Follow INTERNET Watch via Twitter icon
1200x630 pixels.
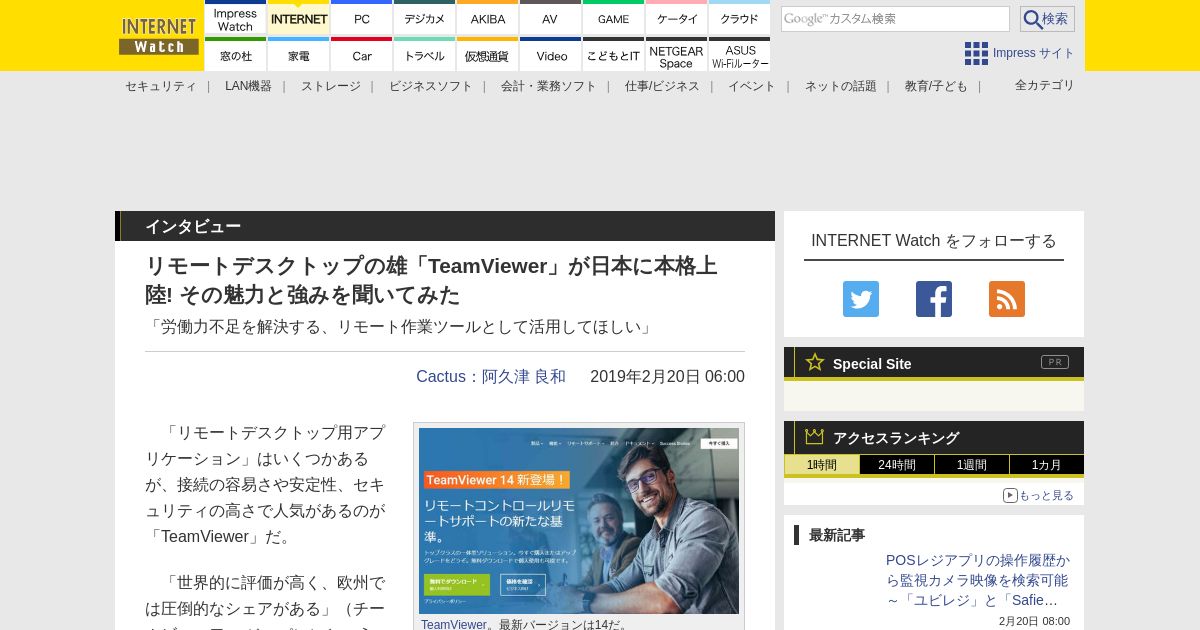click(861, 299)
